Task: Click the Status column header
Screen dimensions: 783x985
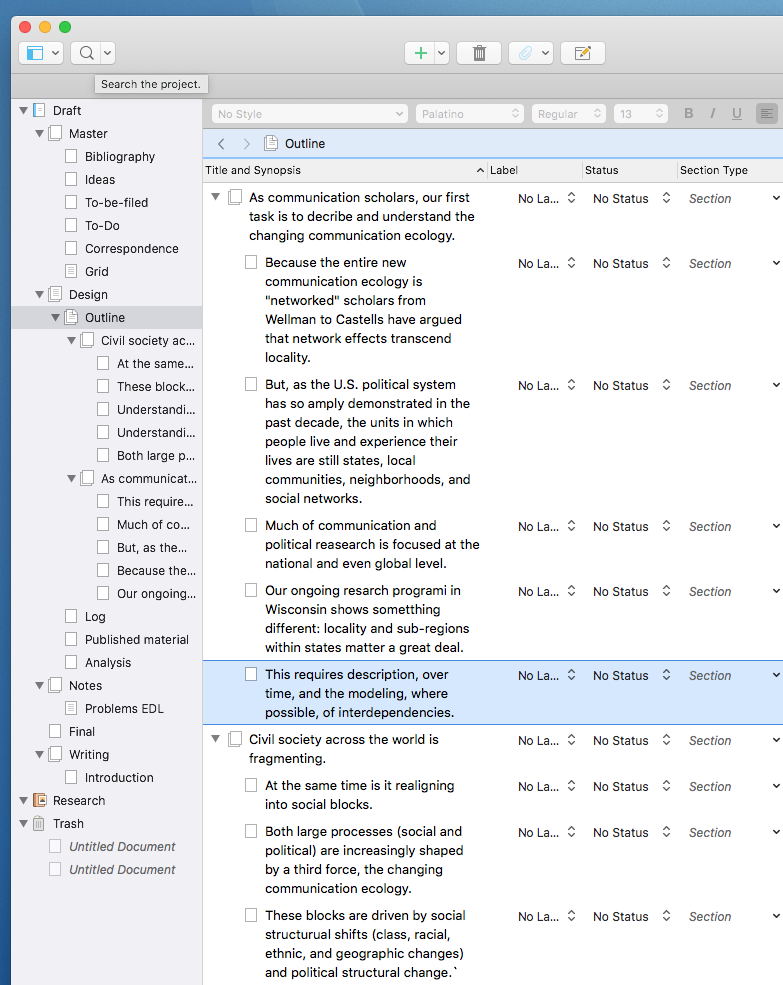Action: pos(626,170)
